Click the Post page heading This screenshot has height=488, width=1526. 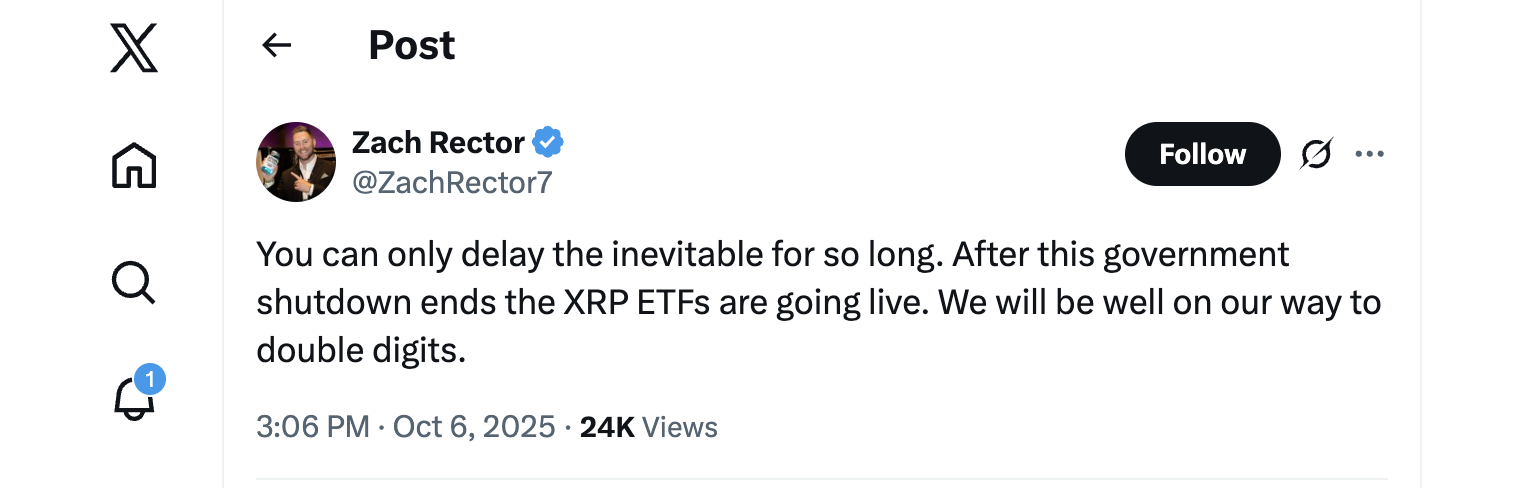click(412, 45)
